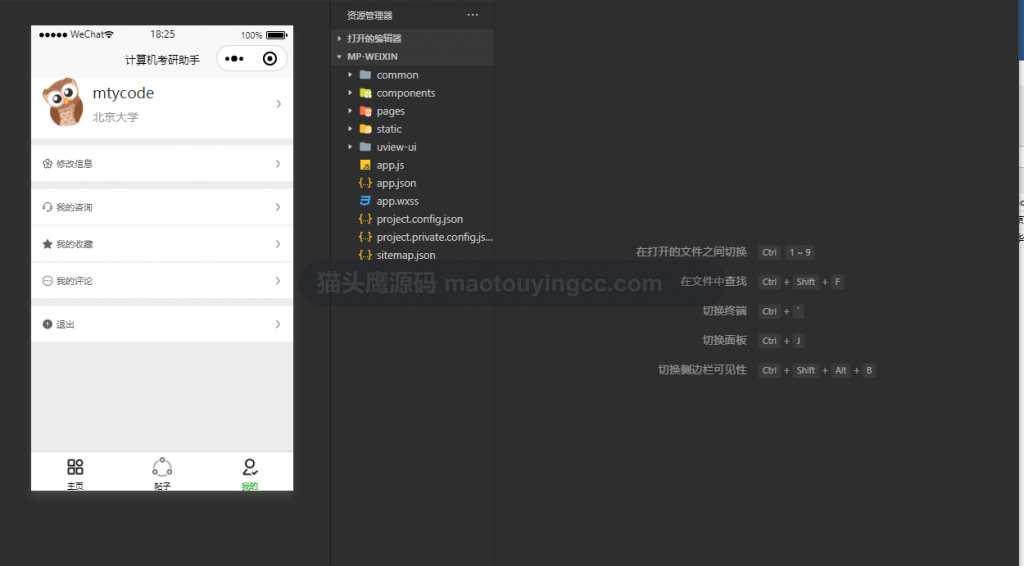Click the static folder icon
This screenshot has width=1024, height=566.
(x=366, y=129)
